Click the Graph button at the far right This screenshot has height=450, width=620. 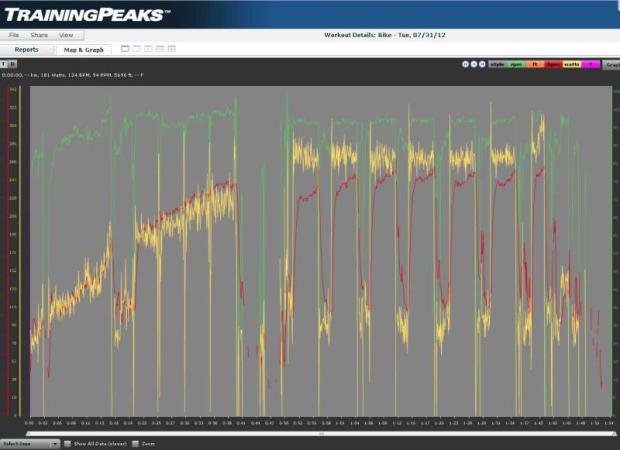[611, 64]
